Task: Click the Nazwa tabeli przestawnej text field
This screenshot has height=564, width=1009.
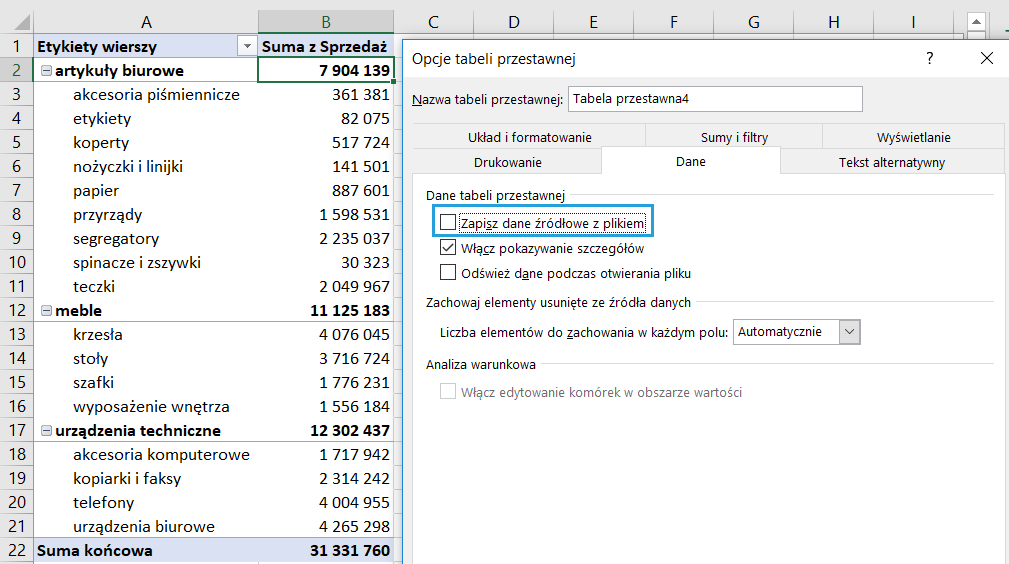Action: (x=714, y=99)
